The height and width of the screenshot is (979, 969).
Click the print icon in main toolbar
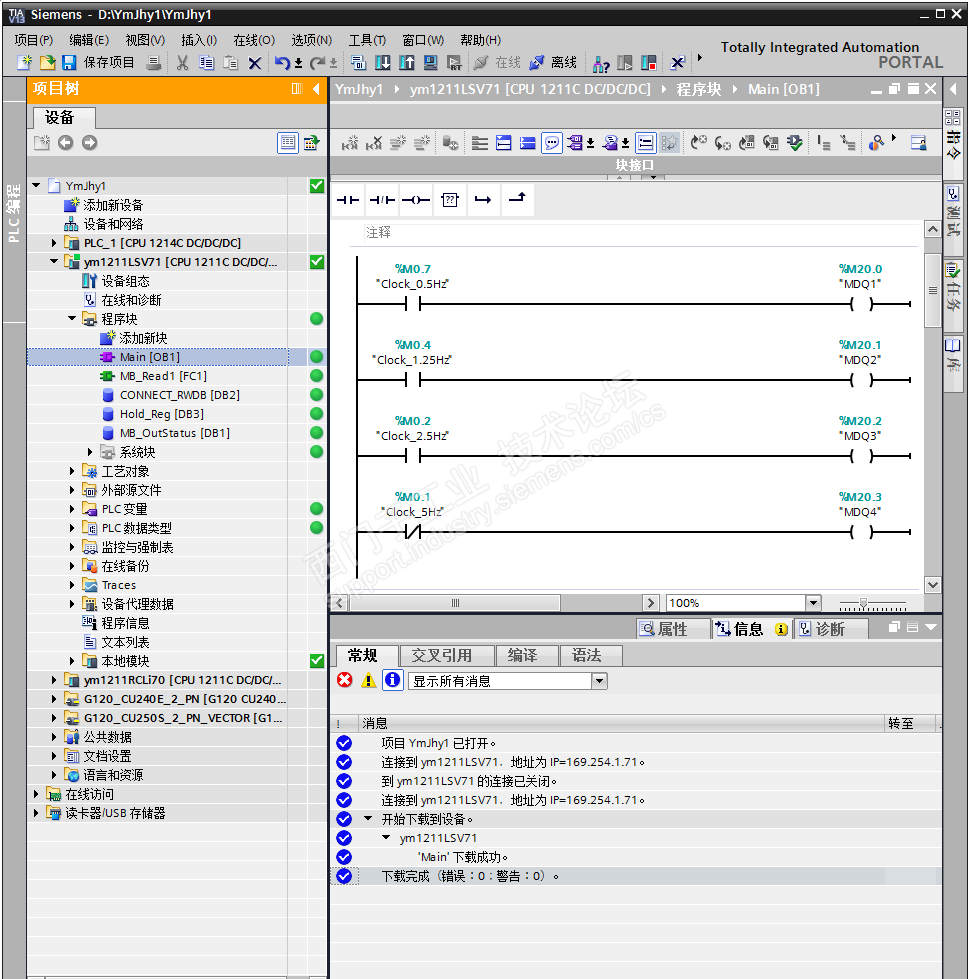pyautogui.click(x=154, y=62)
